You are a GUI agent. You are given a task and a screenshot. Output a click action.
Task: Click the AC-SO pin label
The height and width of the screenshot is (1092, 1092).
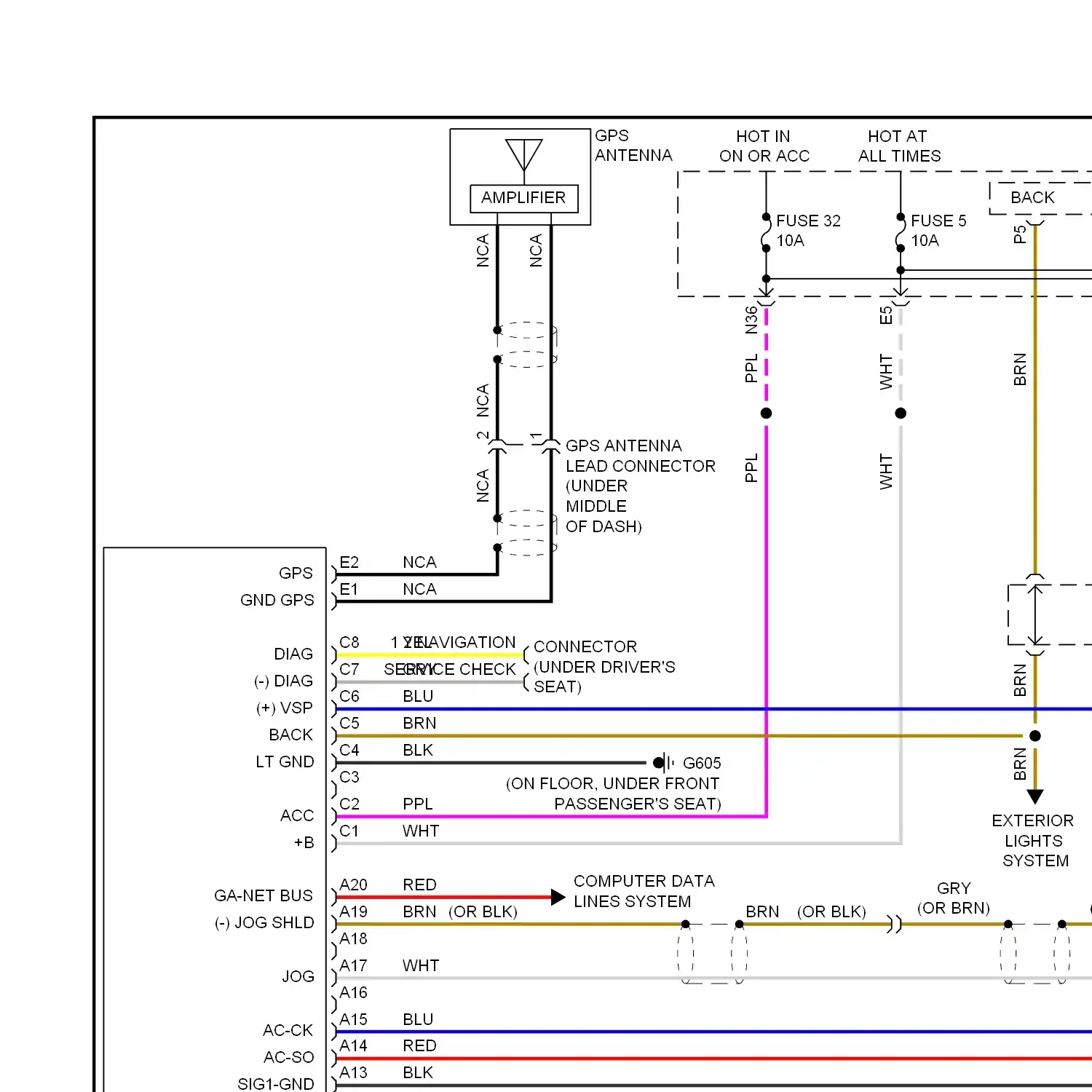click(x=289, y=1057)
